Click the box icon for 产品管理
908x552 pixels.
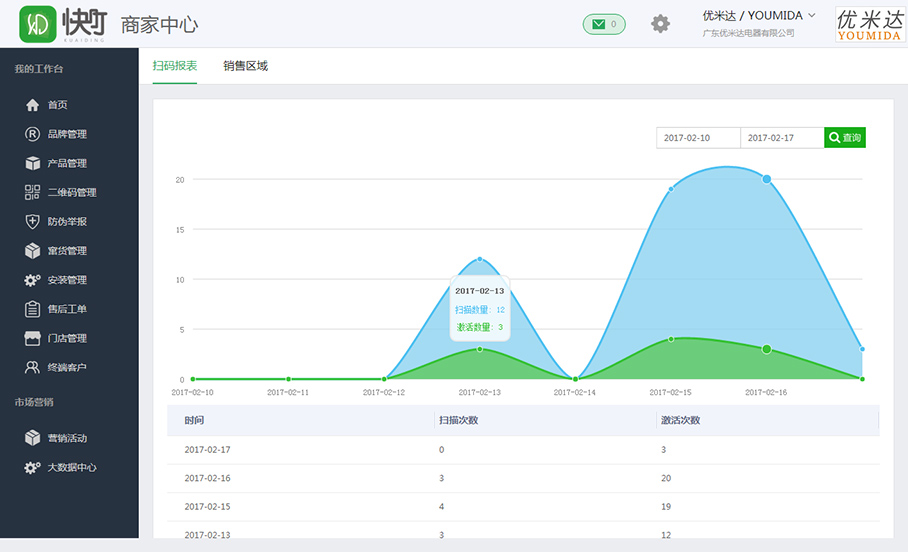coord(32,163)
